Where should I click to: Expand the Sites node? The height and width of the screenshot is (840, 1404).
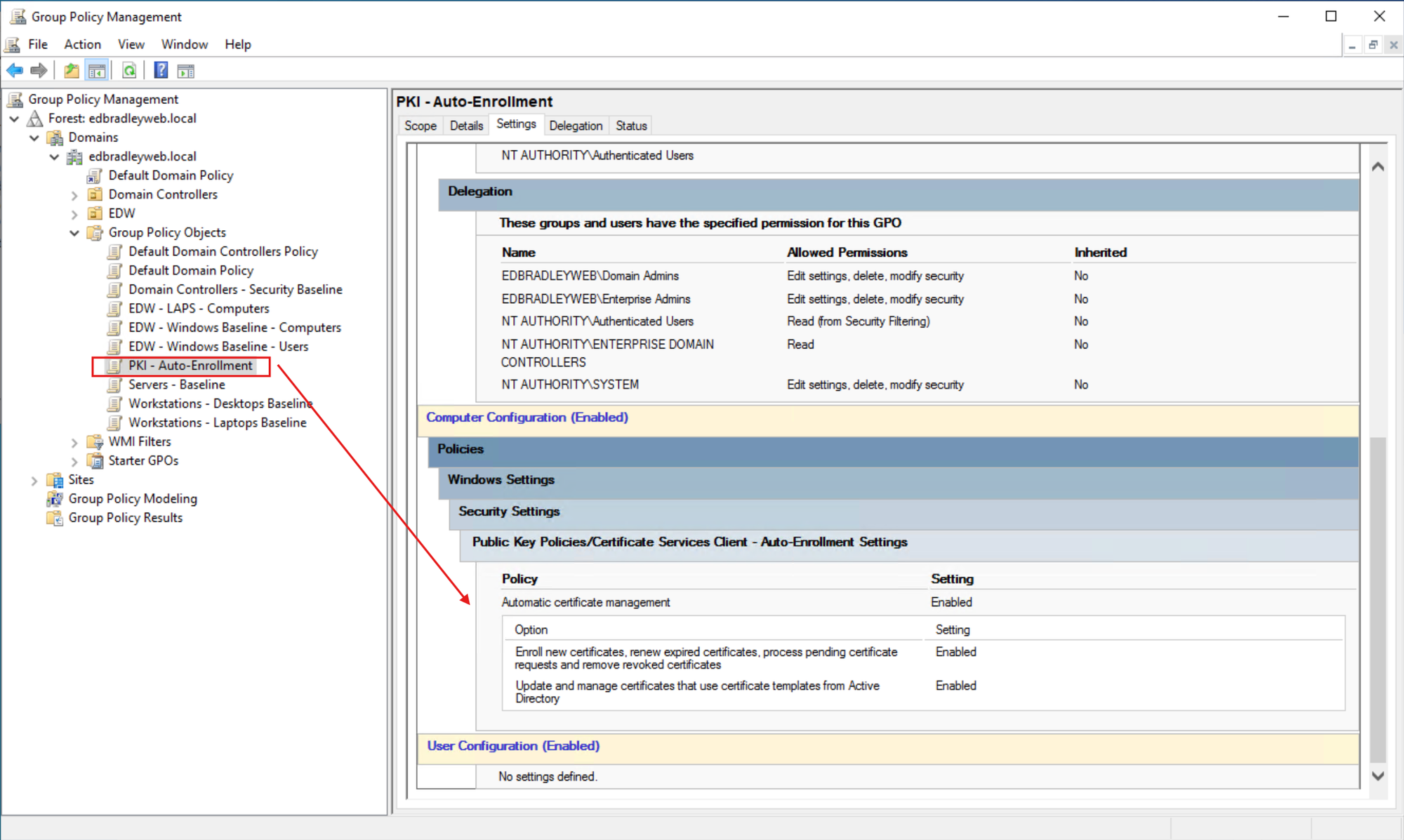pyautogui.click(x=35, y=479)
